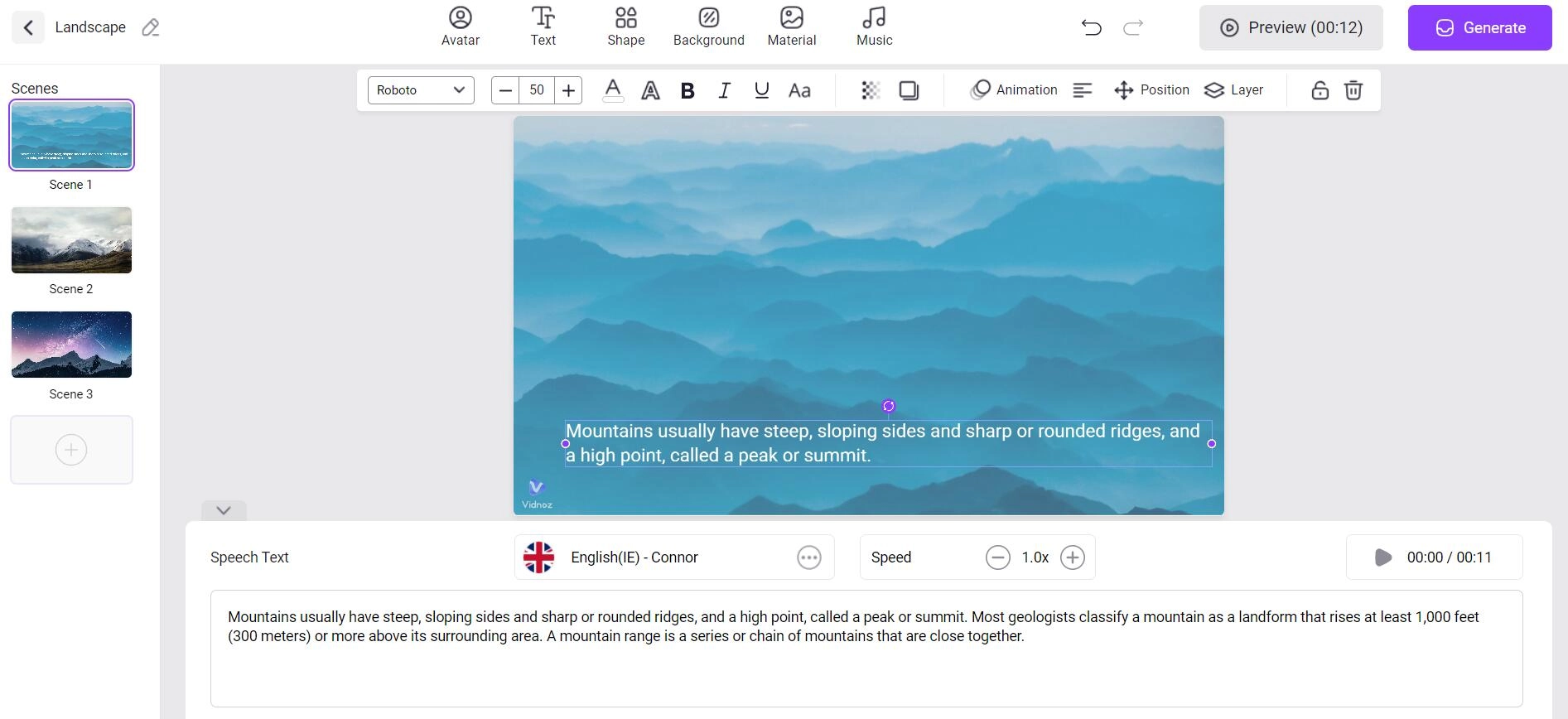The width and height of the screenshot is (1568, 719).
Task: Open the Roboto font dropdown
Action: [x=421, y=90]
